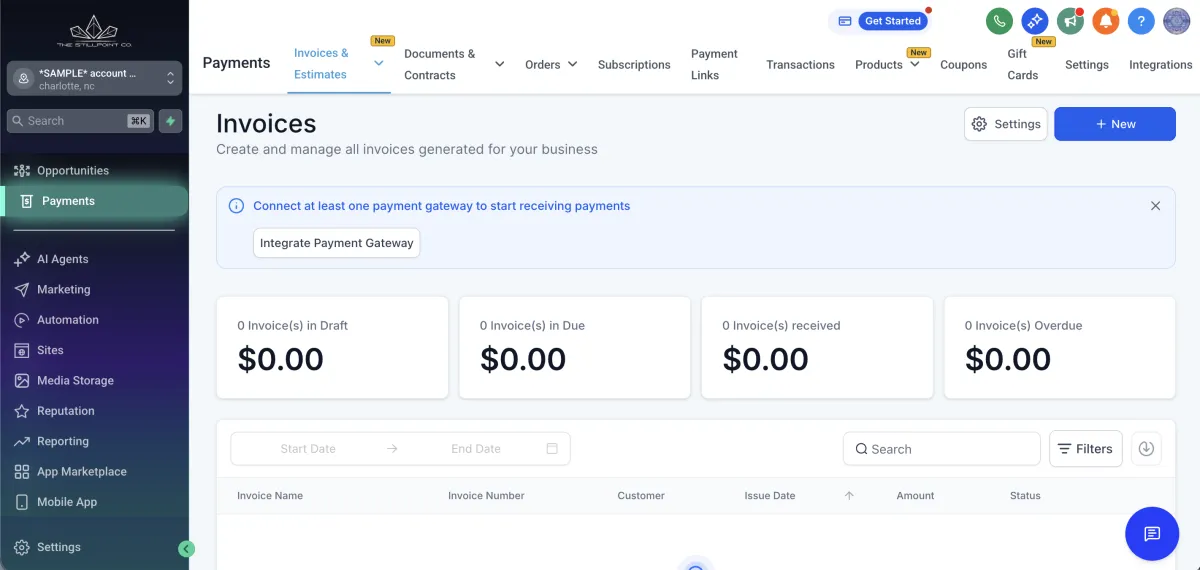Click the calendar icon in the date range
This screenshot has height=570, width=1200.
[x=552, y=449]
